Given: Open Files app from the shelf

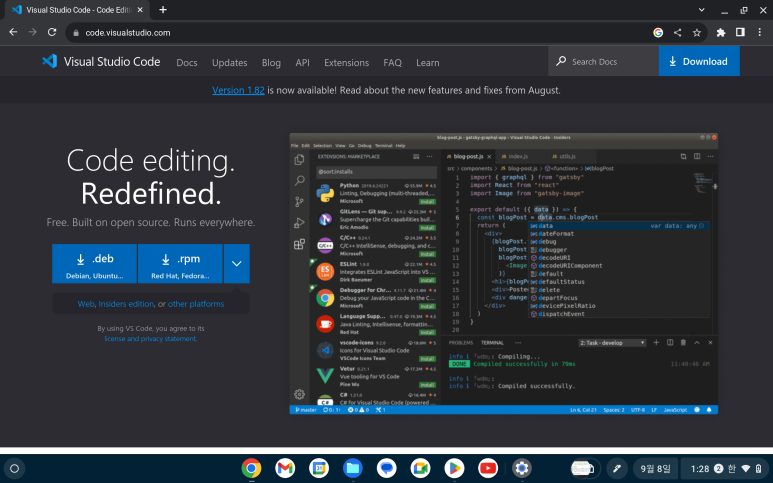Looking at the screenshot, I should (353, 468).
